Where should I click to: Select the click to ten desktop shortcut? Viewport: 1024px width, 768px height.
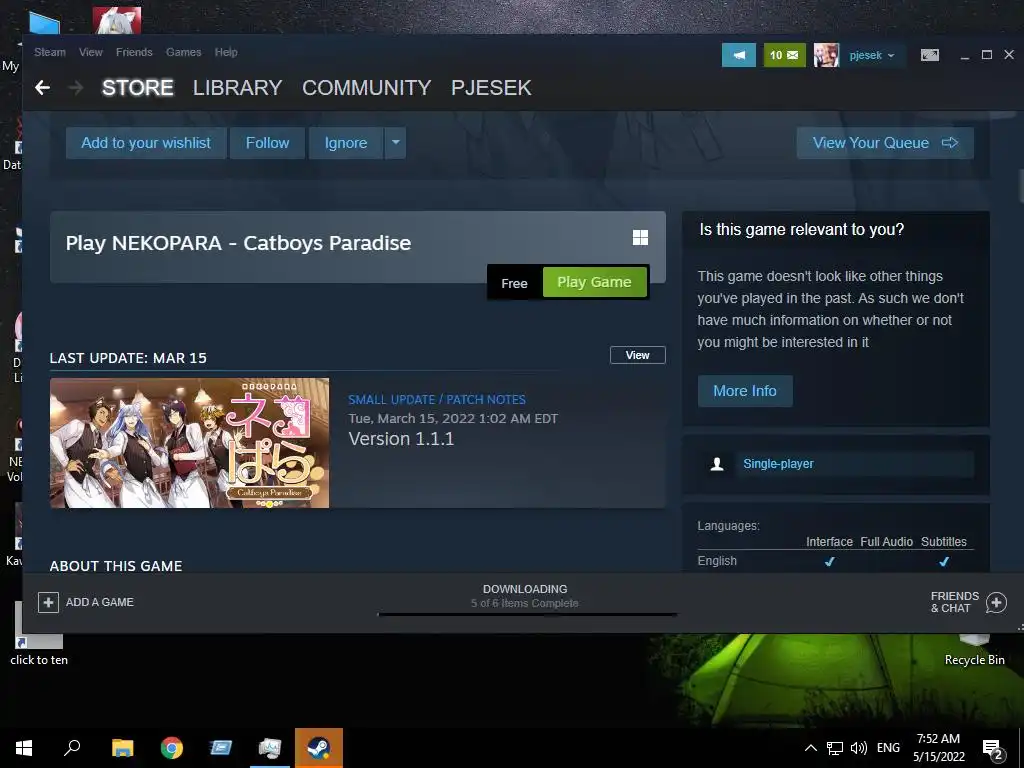tap(39, 633)
